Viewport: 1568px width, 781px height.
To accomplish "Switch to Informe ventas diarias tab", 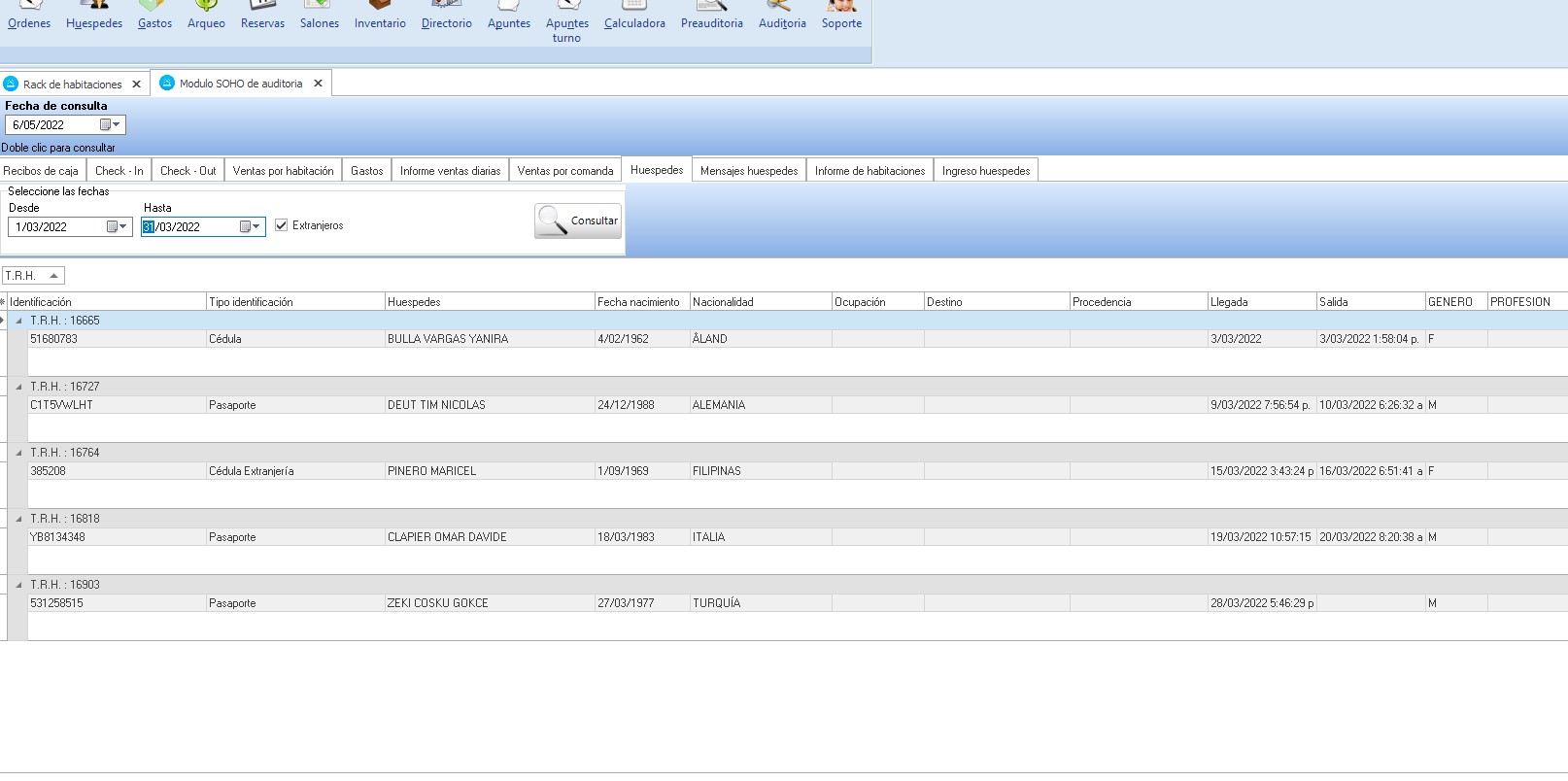I will coord(450,171).
